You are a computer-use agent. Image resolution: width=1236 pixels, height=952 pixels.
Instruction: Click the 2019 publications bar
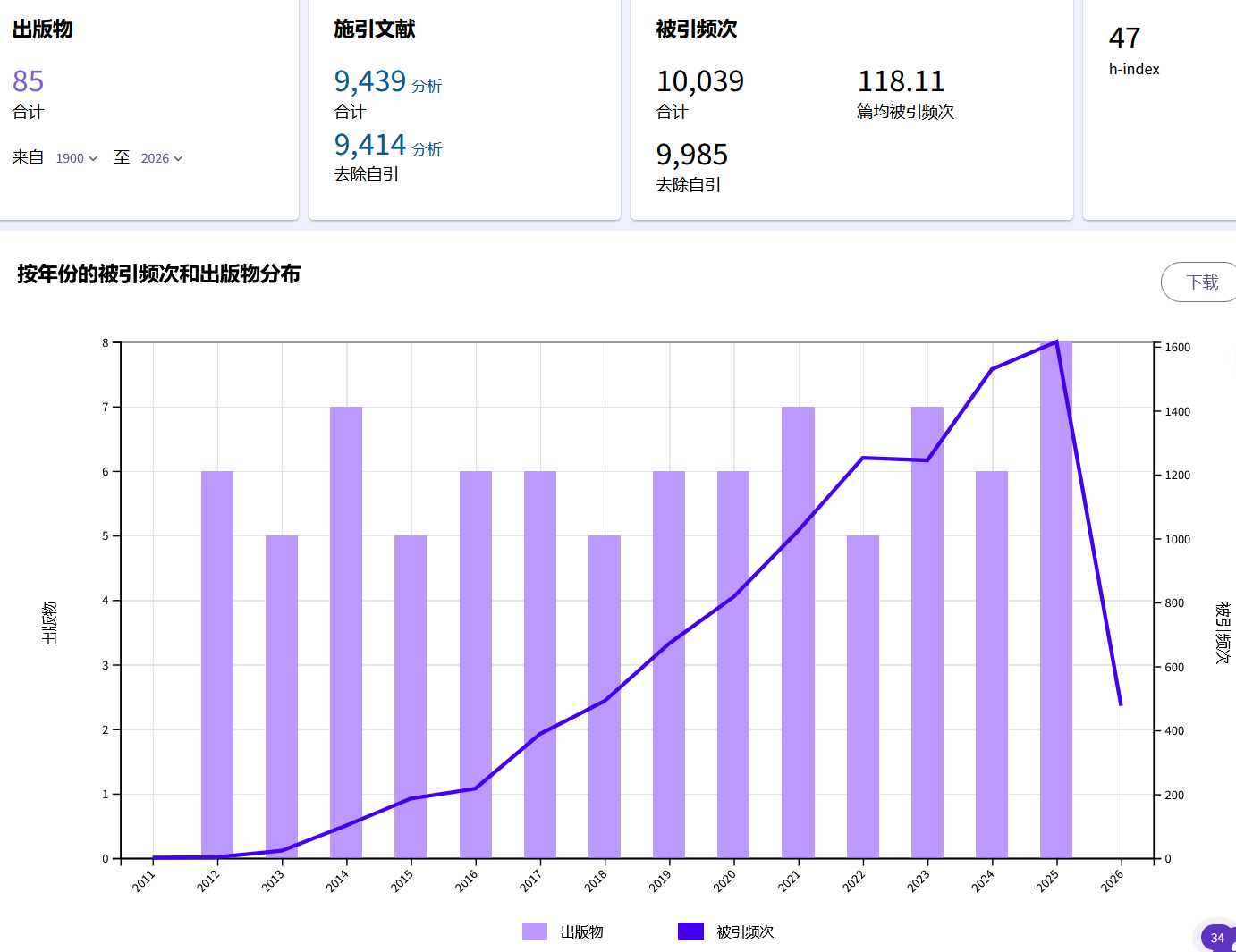click(669, 664)
